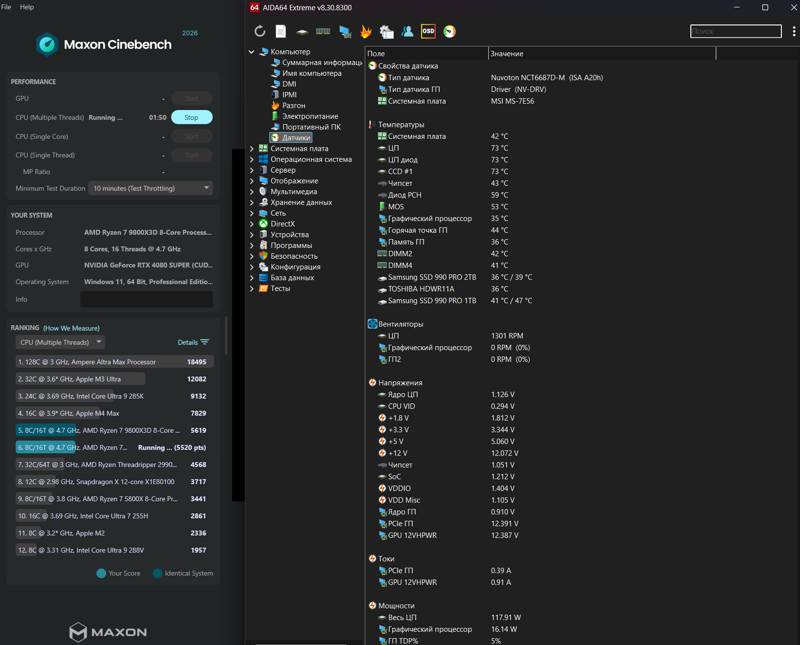Launch the flame stability test icon
The image size is (800, 645).
tap(365, 32)
